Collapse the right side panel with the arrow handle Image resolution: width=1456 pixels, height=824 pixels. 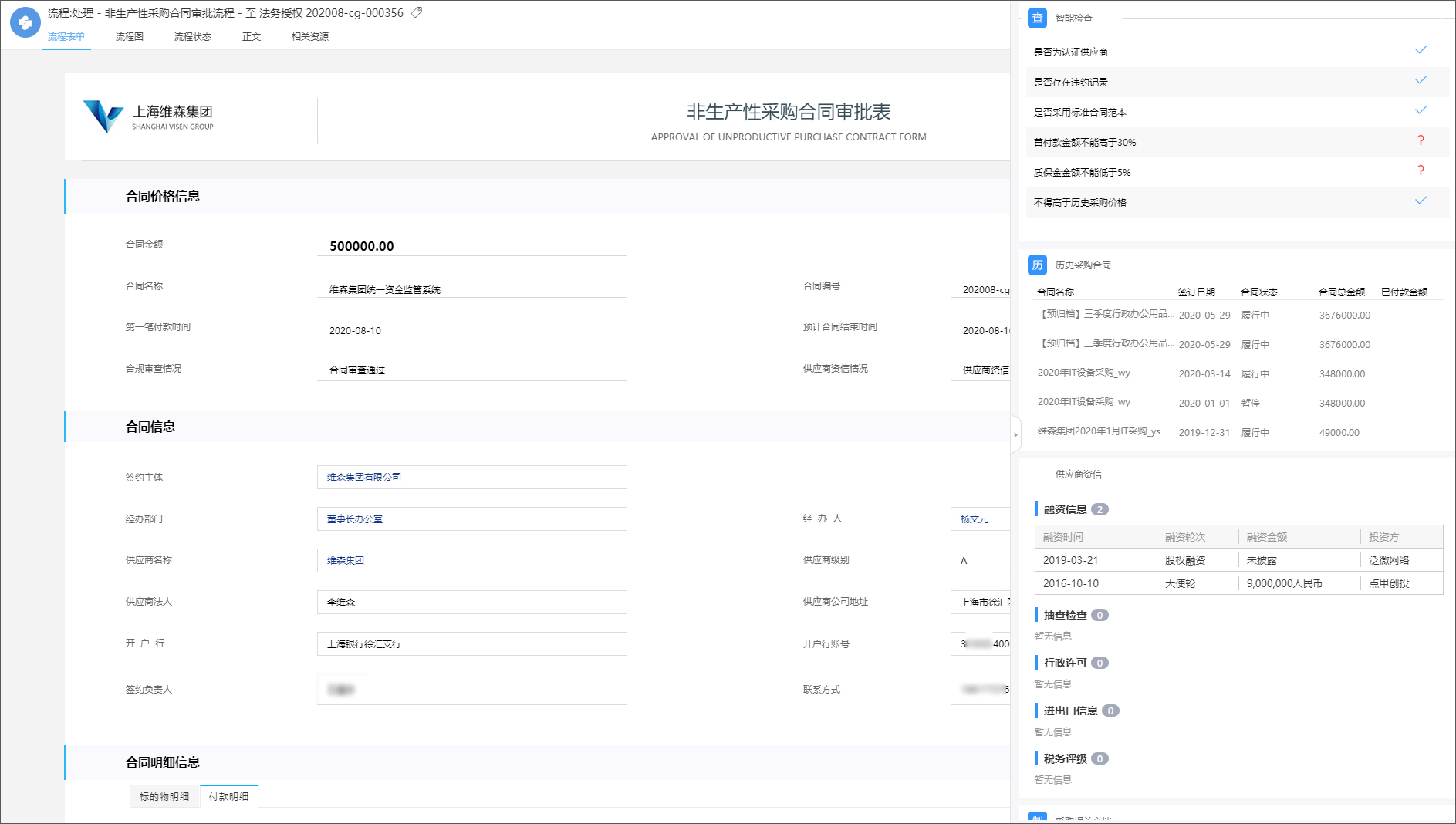click(1015, 434)
